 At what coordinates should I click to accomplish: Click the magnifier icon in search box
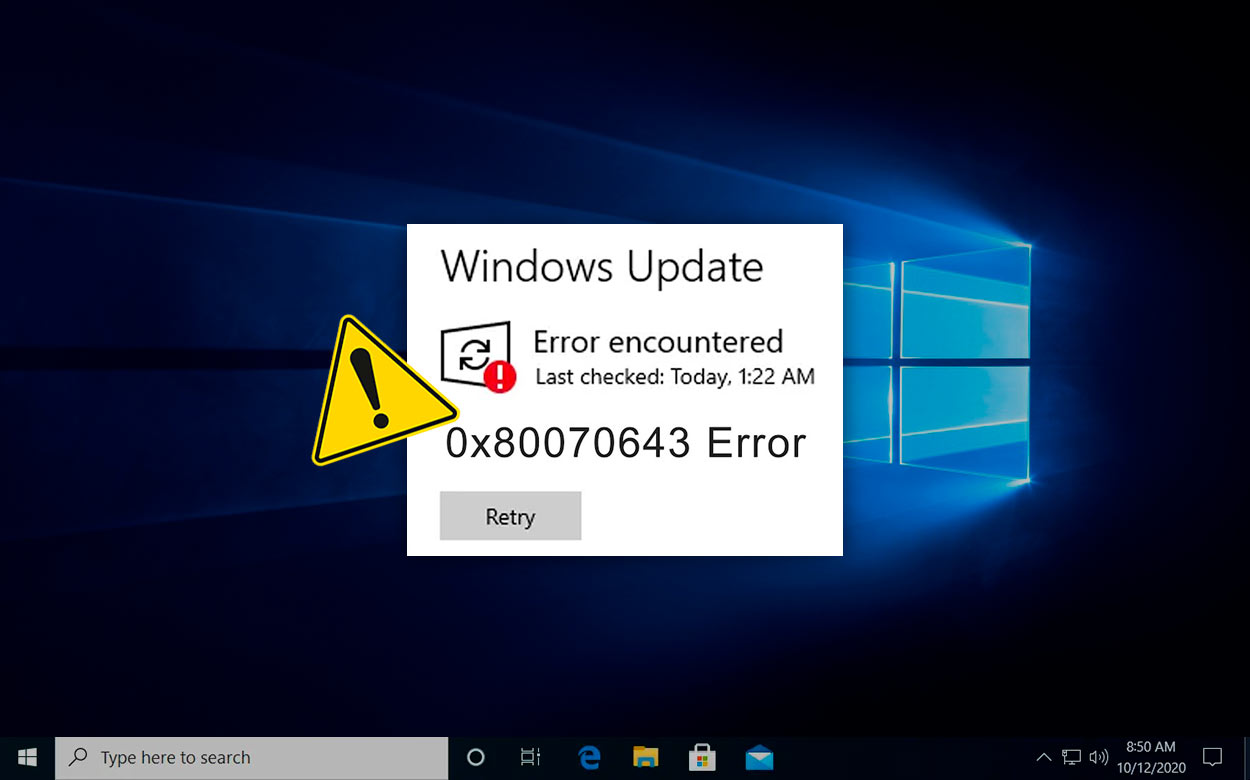(x=78, y=757)
